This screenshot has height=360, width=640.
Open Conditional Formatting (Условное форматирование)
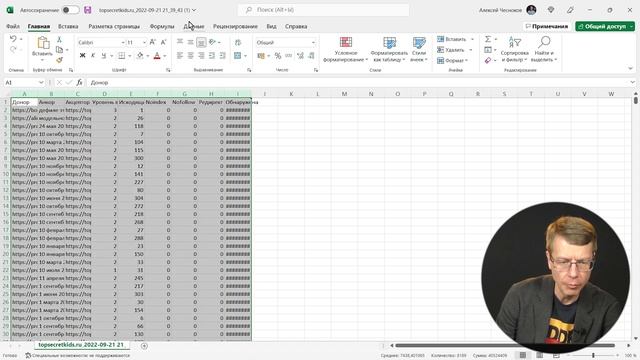[346, 49]
